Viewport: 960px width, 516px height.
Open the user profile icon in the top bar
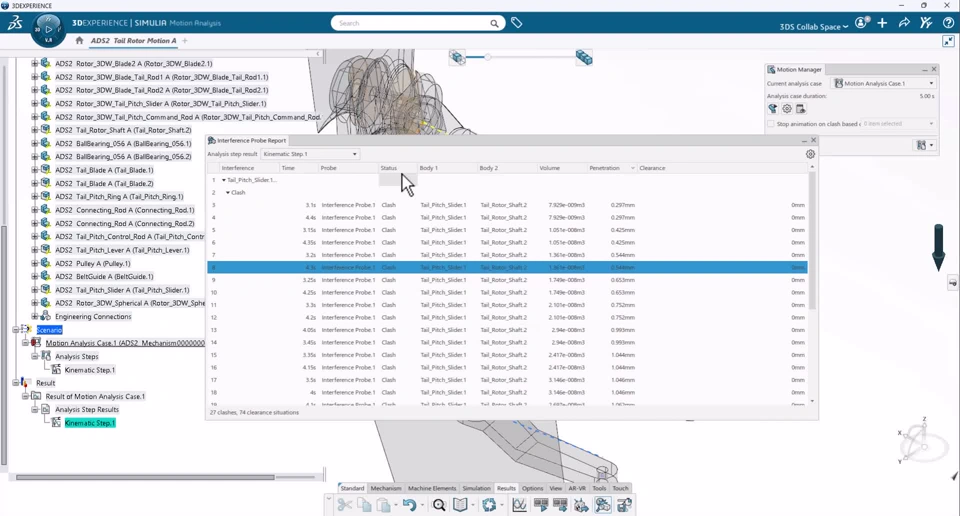click(x=861, y=23)
